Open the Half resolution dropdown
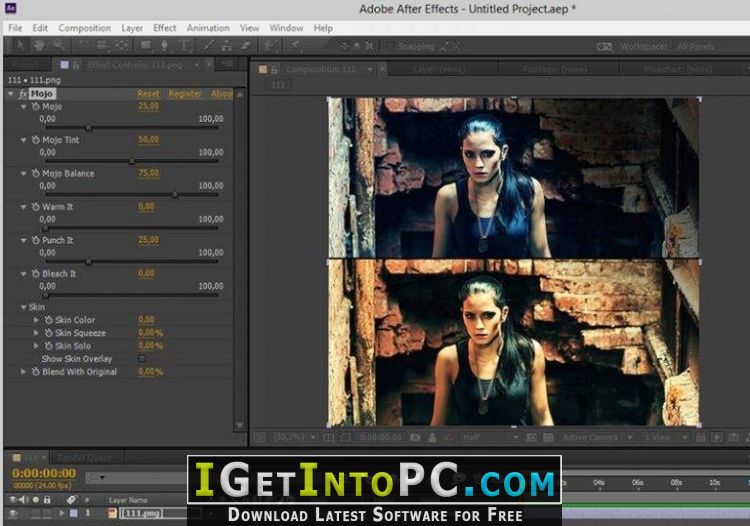Screen dimensions: 750x526 pyautogui.click(x=490, y=438)
